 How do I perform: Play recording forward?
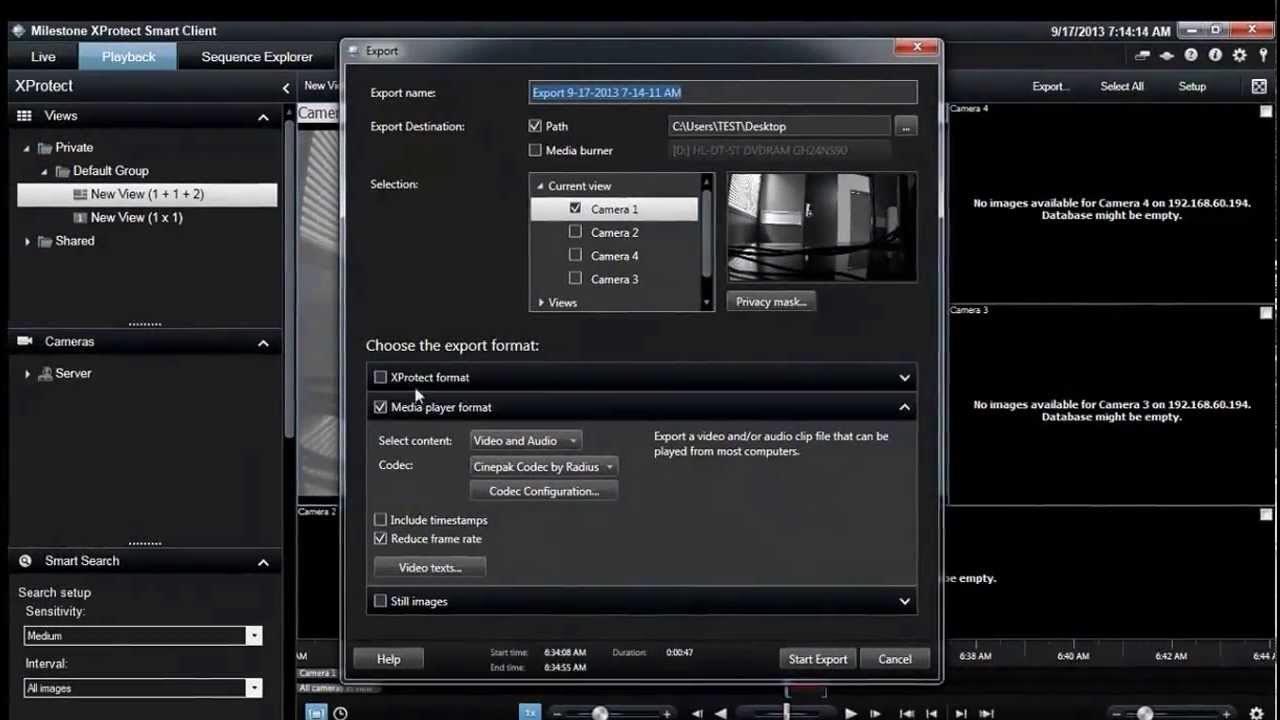tap(850, 713)
